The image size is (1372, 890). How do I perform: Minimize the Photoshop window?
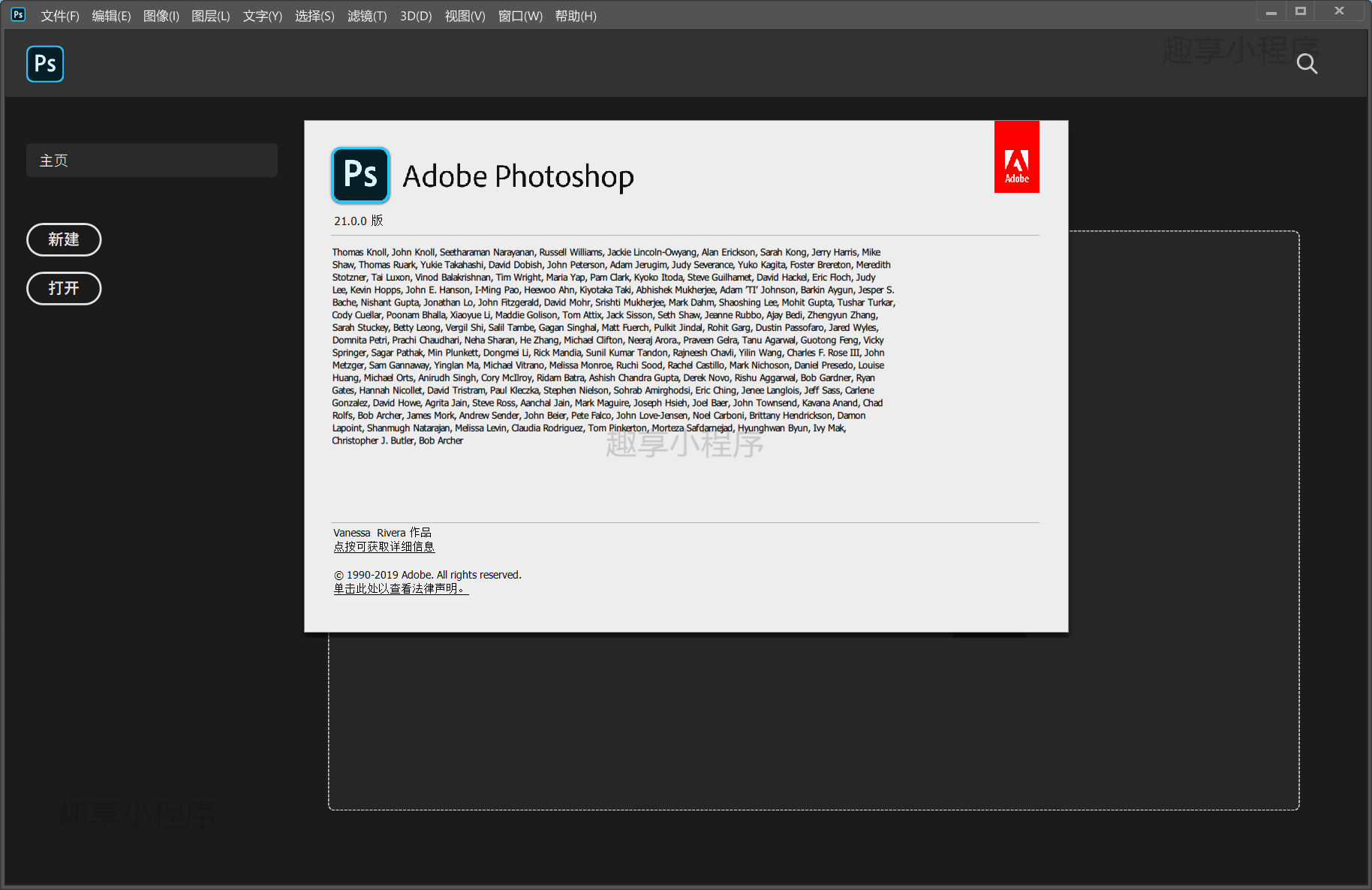click(x=1271, y=11)
